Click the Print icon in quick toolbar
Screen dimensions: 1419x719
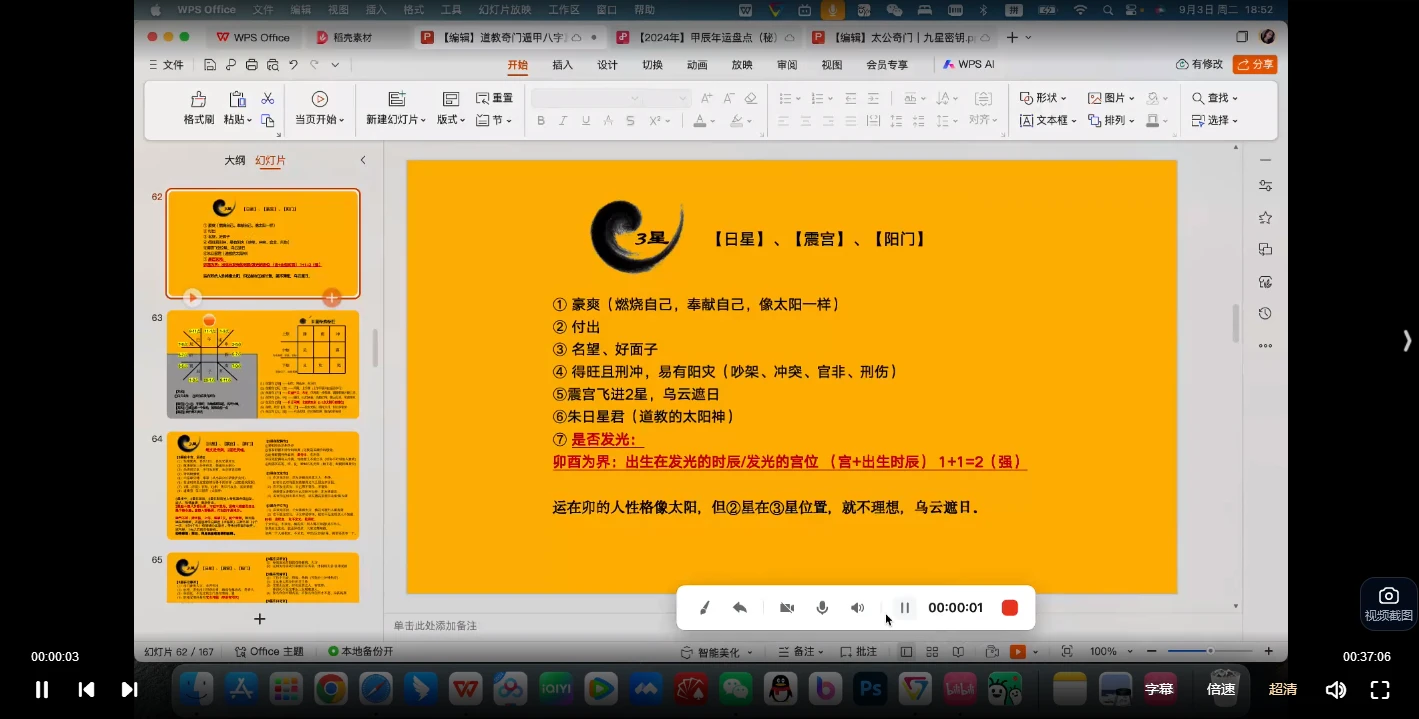(251, 65)
